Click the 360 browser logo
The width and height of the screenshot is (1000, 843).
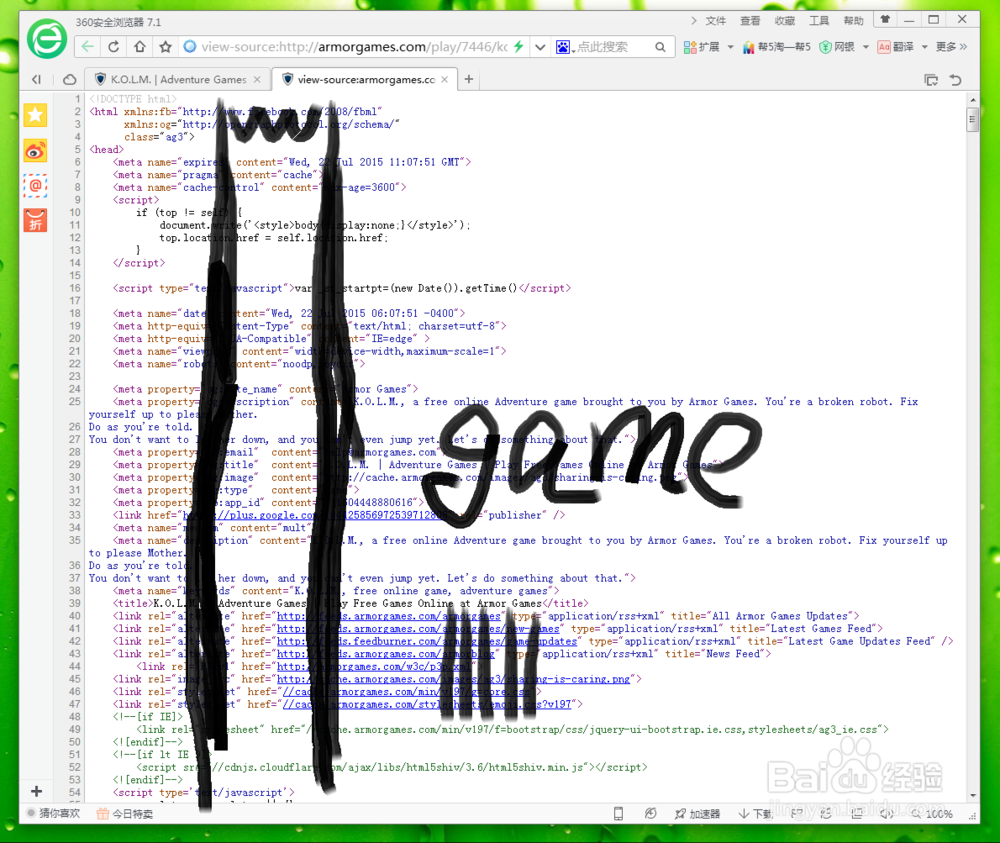click(x=47, y=39)
